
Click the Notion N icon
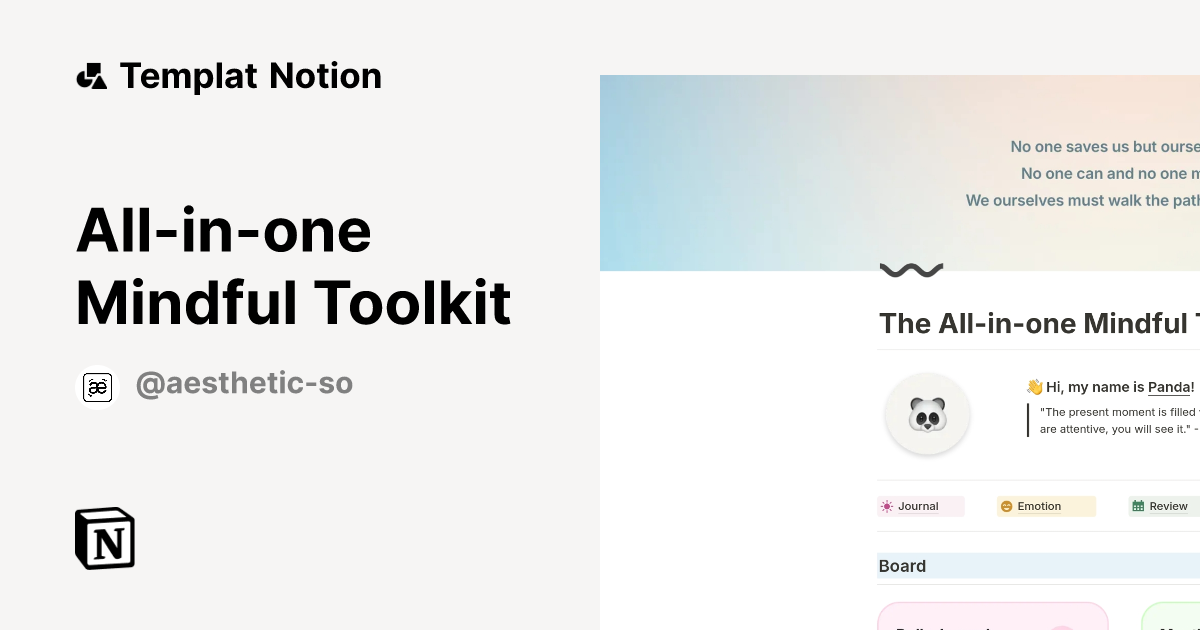coord(105,538)
